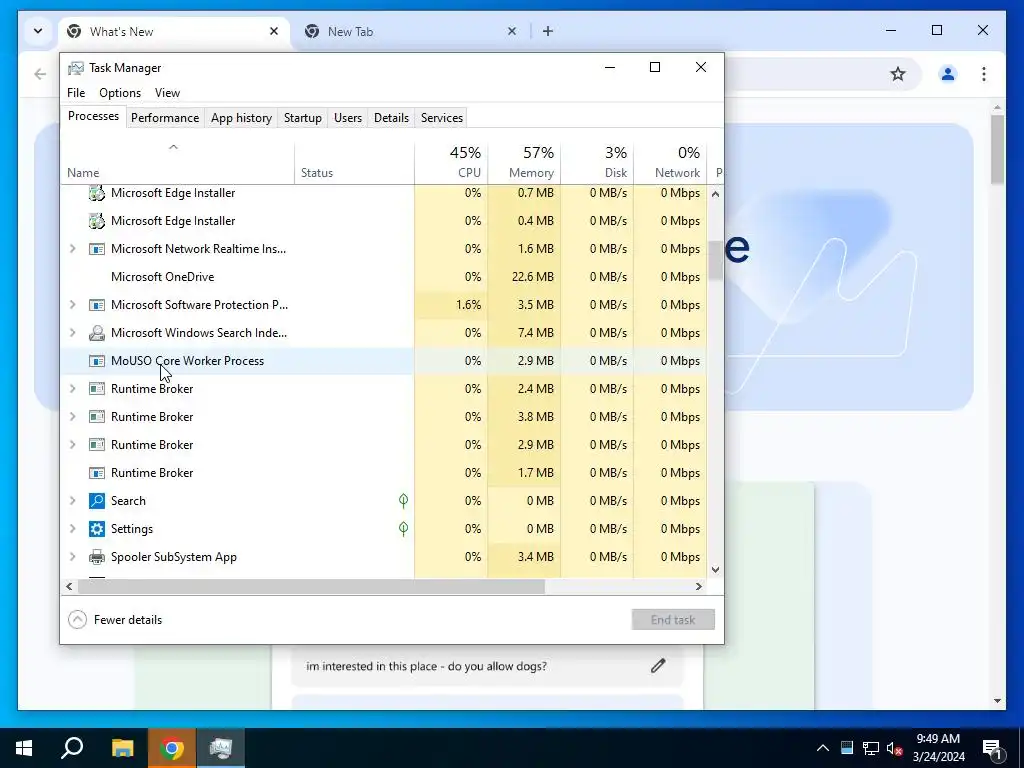Switch to the App history tab
This screenshot has height=768, width=1024.
[x=241, y=118]
